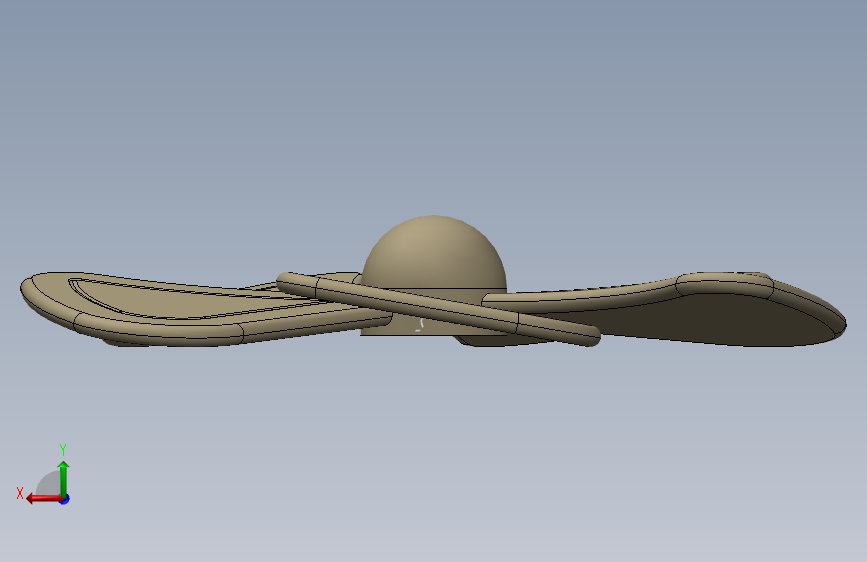
Task: Click the green Y axis arrow of triad
Action: [64, 479]
